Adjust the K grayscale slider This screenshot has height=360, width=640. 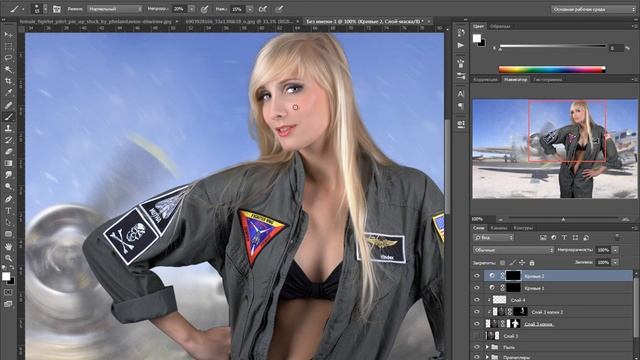coord(553,47)
